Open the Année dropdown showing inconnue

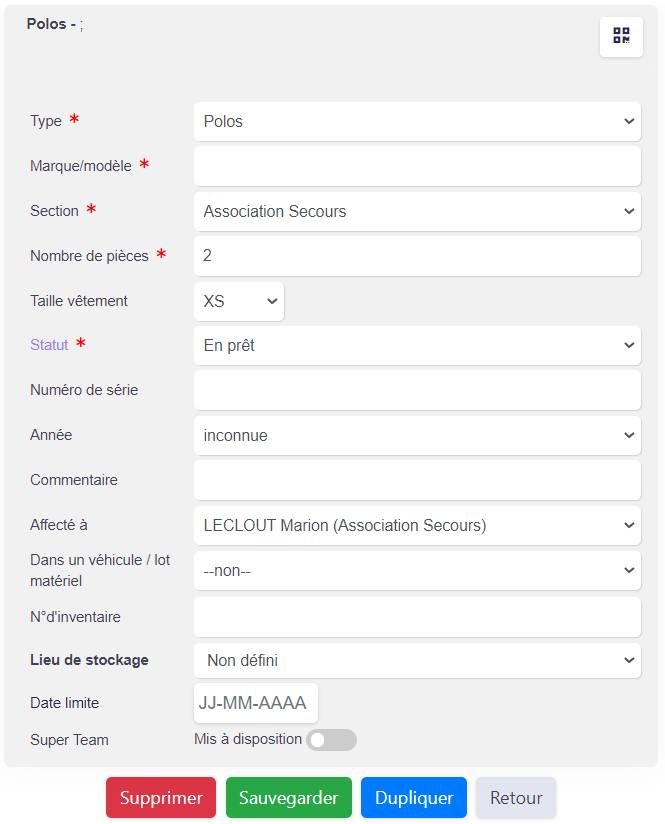(x=417, y=435)
